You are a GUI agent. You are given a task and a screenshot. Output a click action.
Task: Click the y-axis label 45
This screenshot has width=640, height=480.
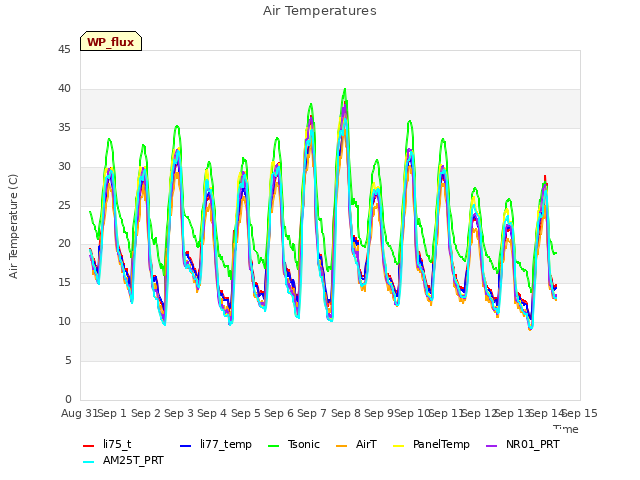click(x=64, y=50)
